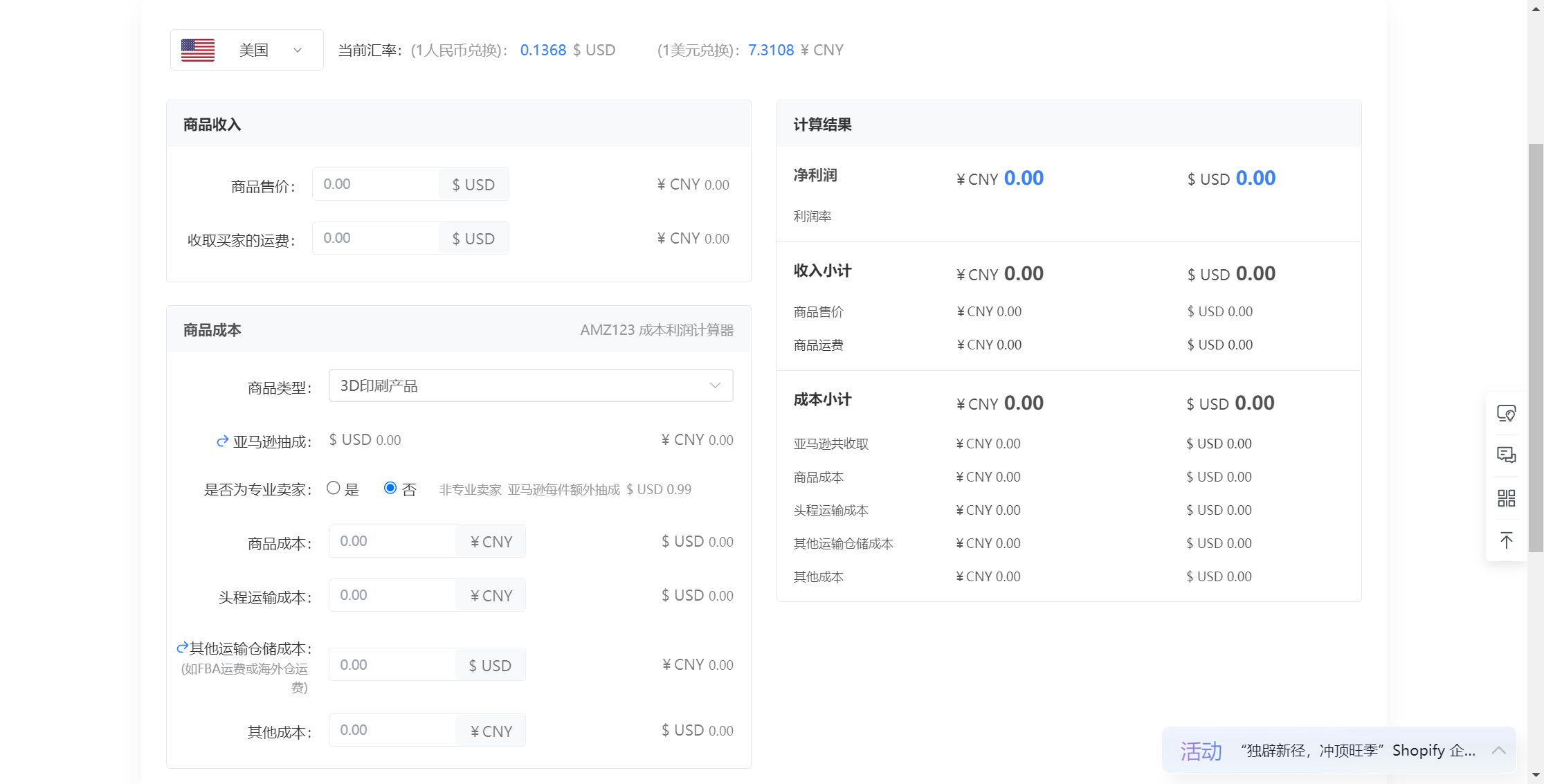Focus the 其他运输仓储成本 USD input

tap(392, 664)
